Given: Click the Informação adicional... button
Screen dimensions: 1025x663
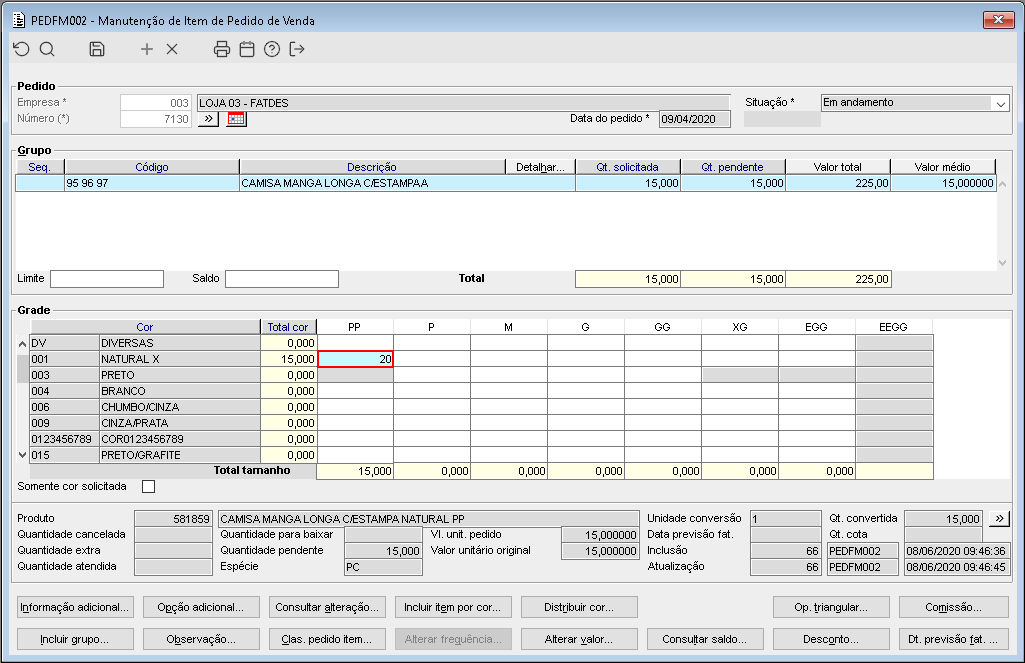Looking at the screenshot, I should point(75,607).
